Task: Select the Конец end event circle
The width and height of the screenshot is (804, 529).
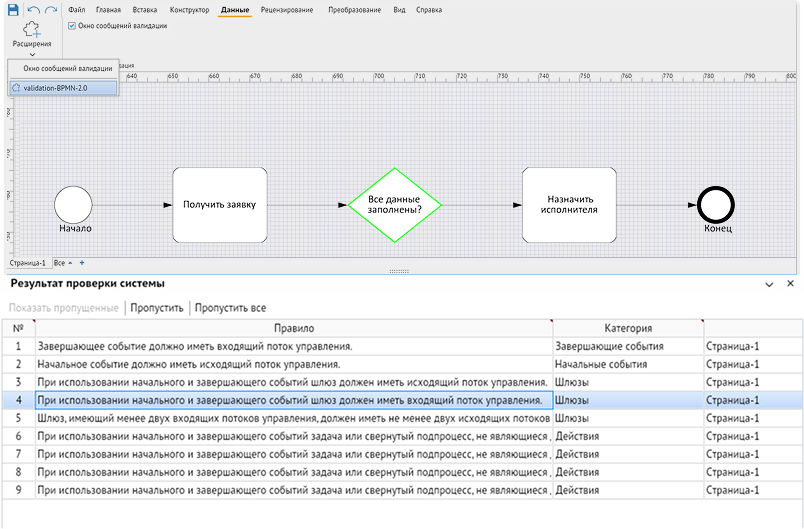Action: point(716,205)
